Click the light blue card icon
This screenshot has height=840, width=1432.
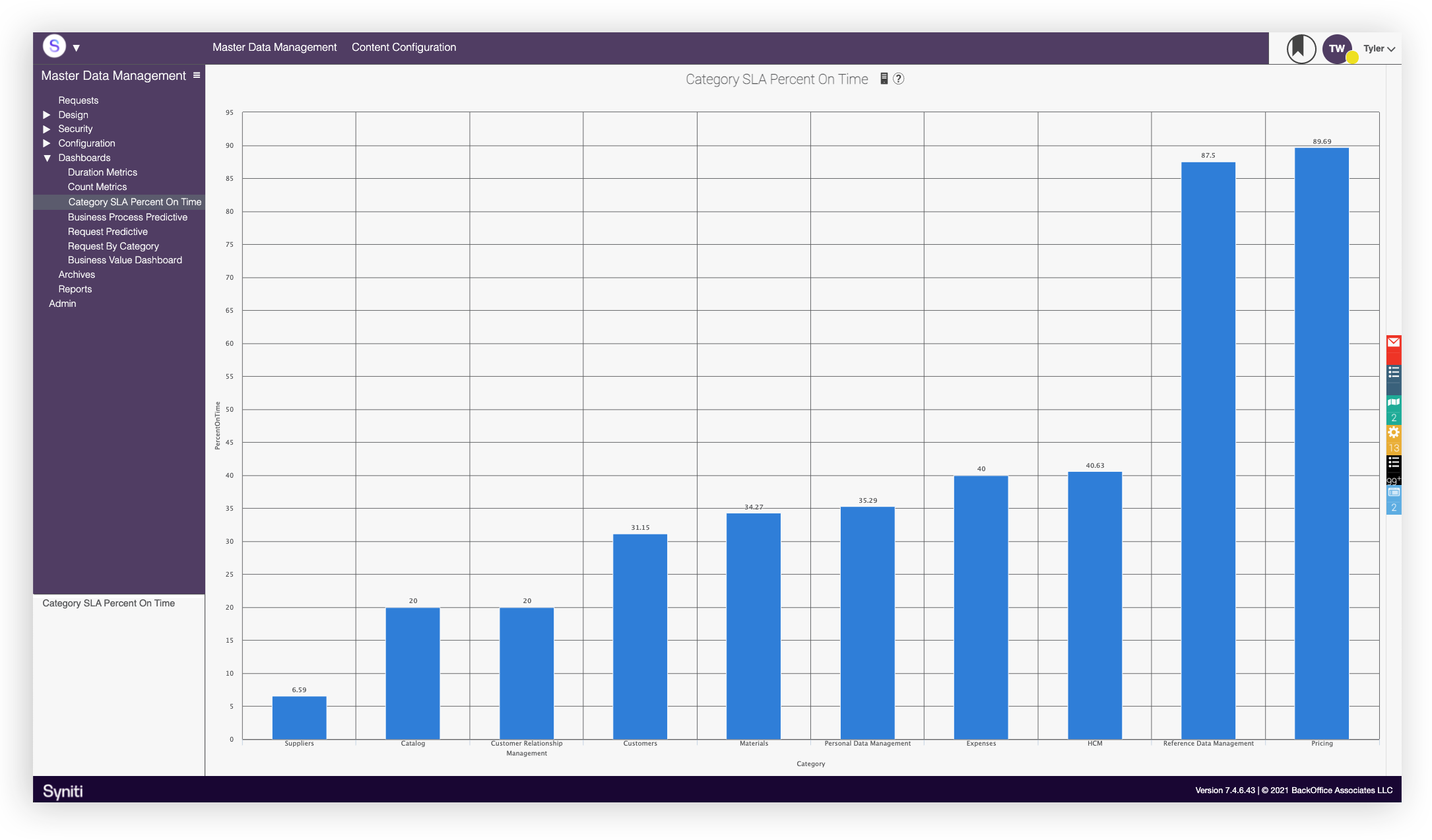(1393, 492)
